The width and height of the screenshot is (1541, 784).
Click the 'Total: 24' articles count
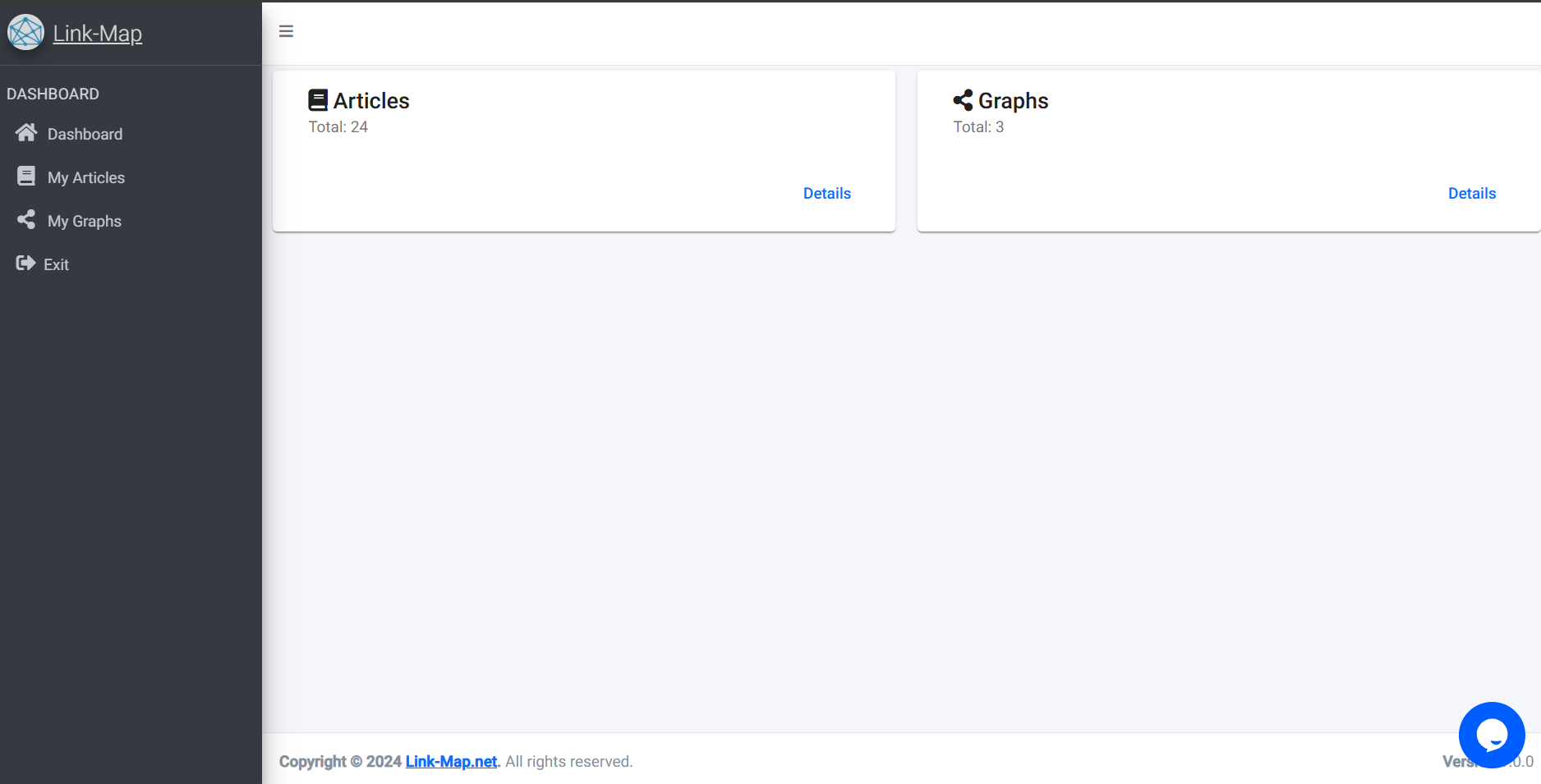point(338,127)
